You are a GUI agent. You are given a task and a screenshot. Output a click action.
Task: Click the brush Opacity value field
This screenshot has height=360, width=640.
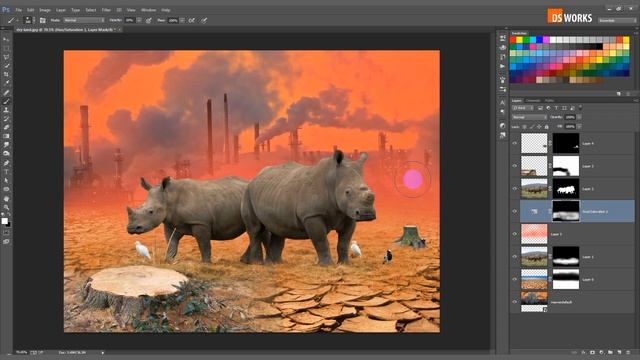[x=130, y=20]
